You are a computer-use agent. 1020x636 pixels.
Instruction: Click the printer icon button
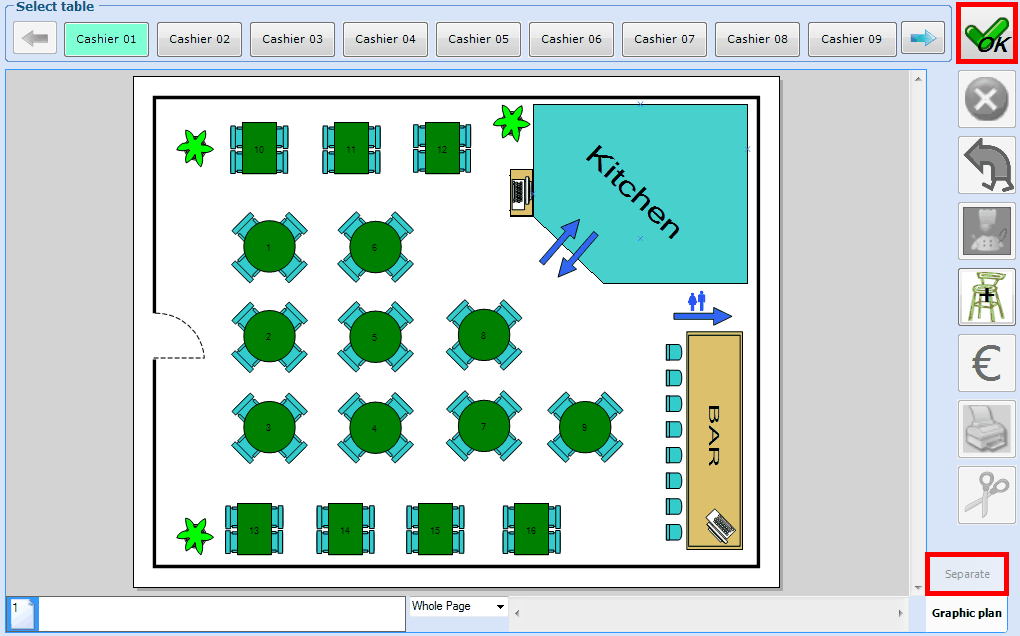(x=986, y=429)
